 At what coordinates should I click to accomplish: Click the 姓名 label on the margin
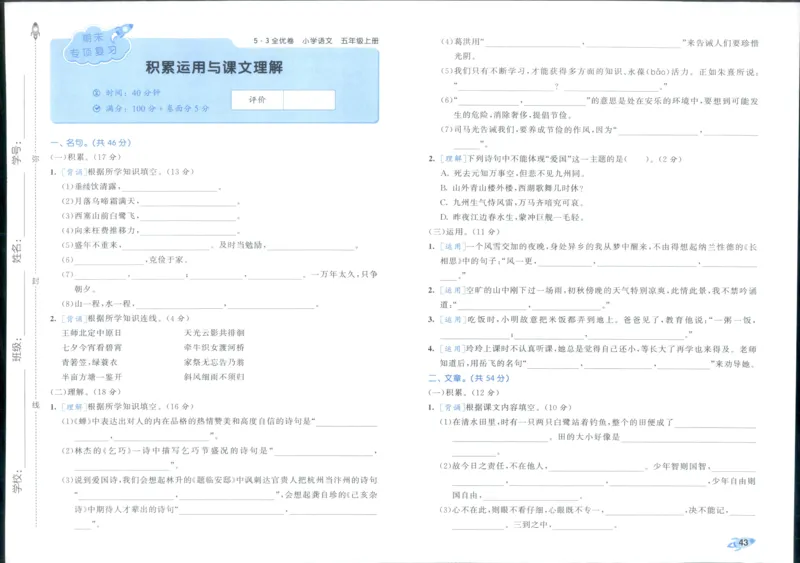pos(18,251)
